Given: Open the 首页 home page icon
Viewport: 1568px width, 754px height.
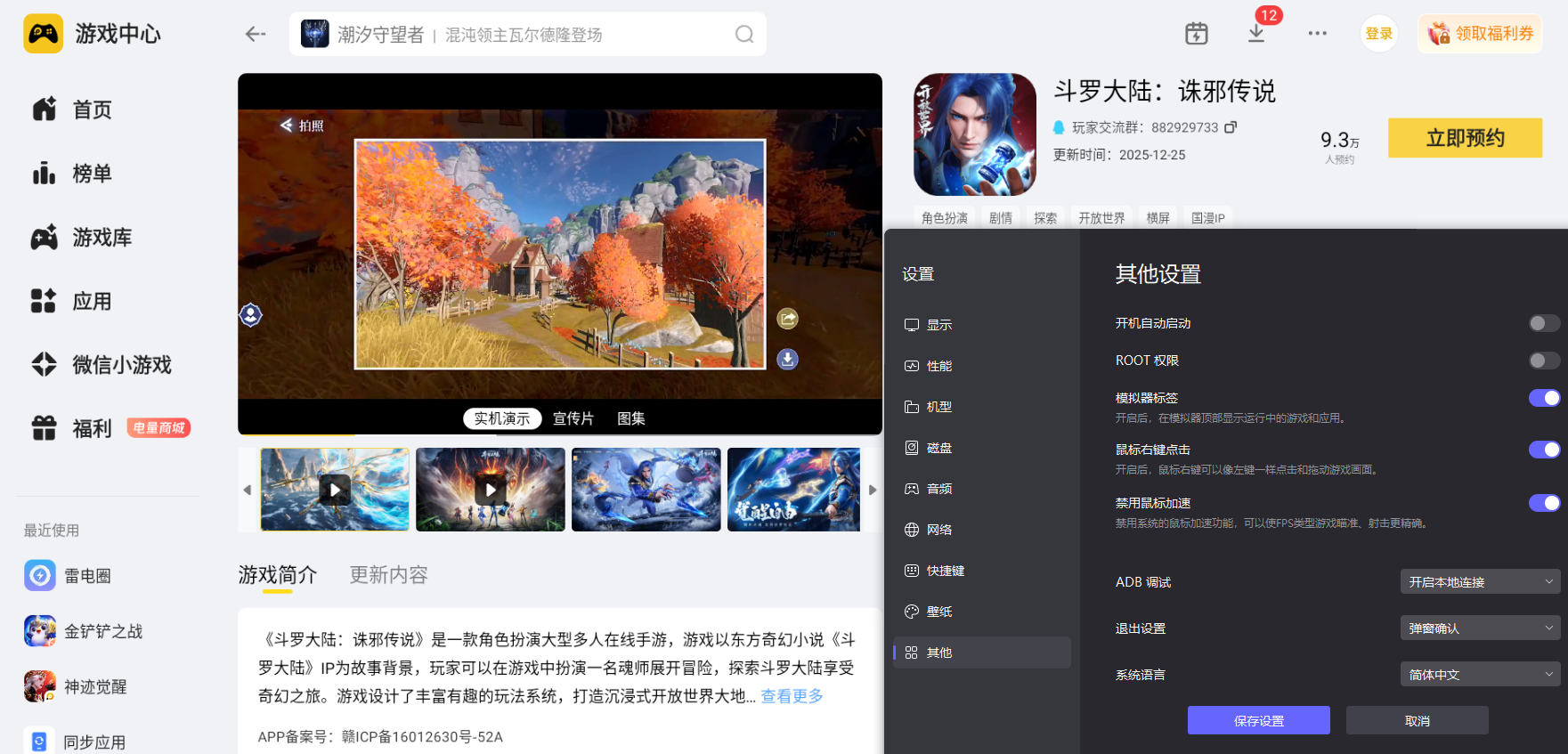Looking at the screenshot, I should pos(45,109).
